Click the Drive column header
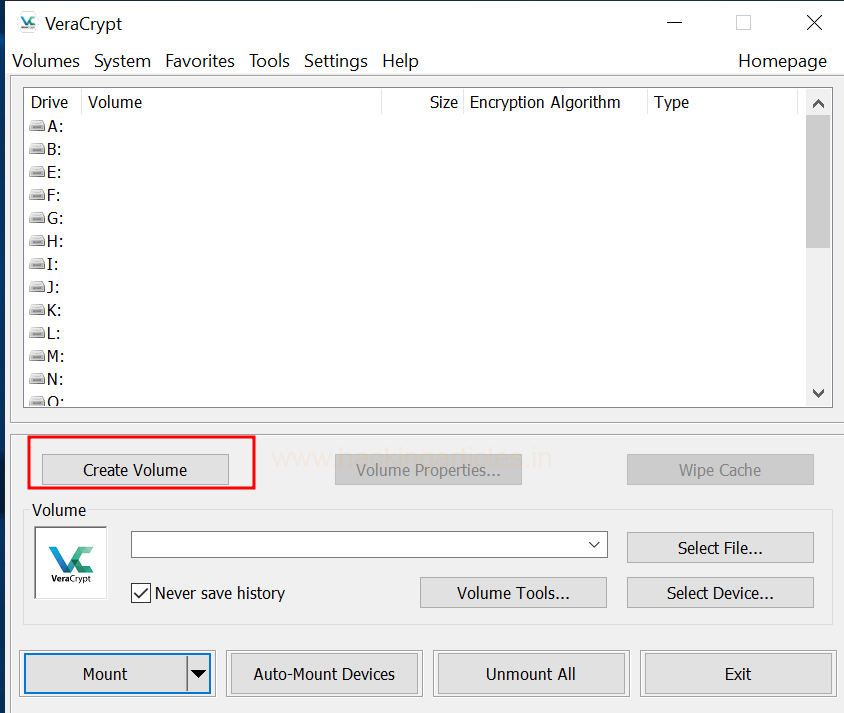844x713 pixels. click(x=52, y=102)
